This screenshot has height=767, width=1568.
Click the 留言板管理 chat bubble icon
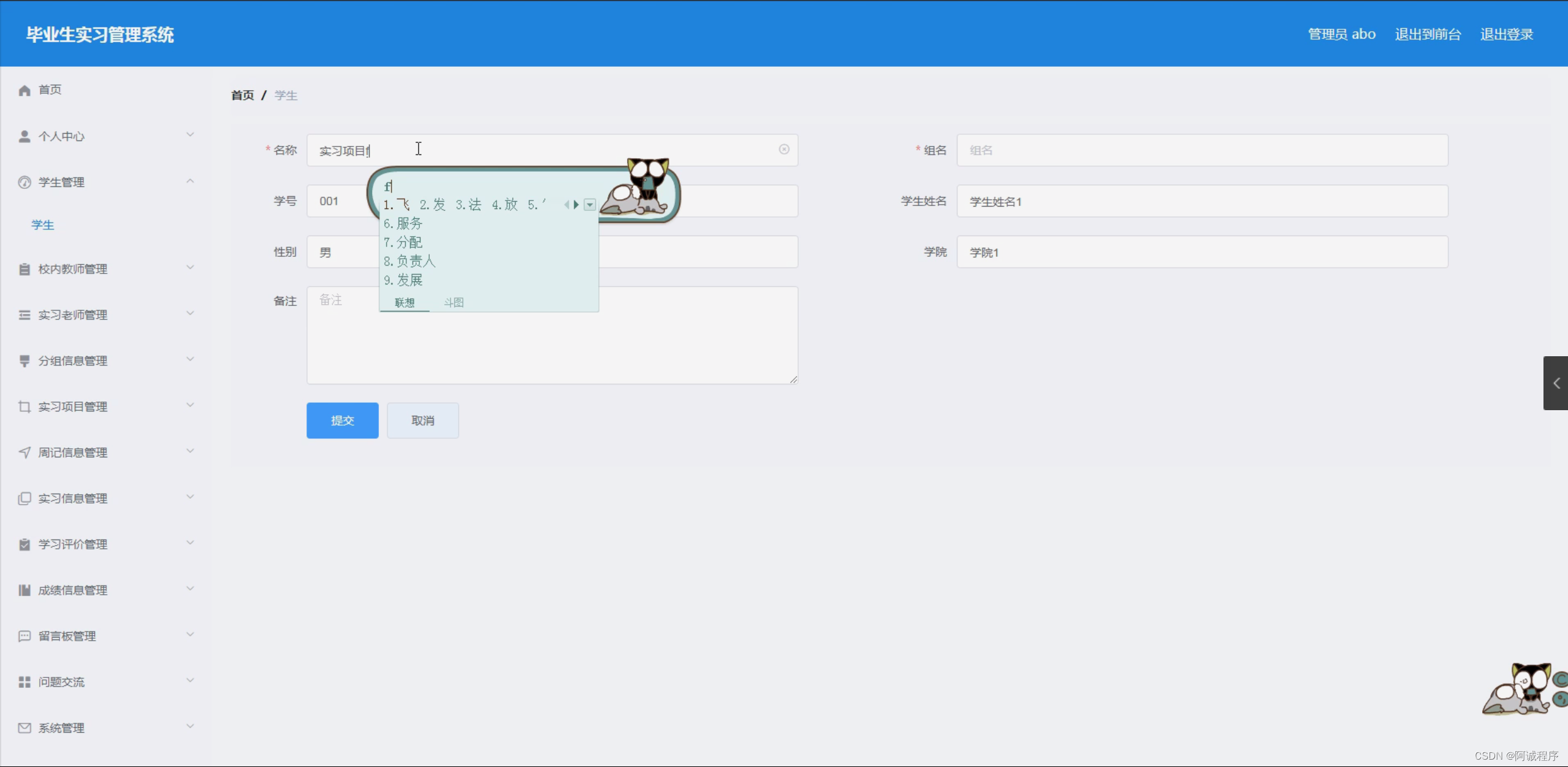point(25,636)
